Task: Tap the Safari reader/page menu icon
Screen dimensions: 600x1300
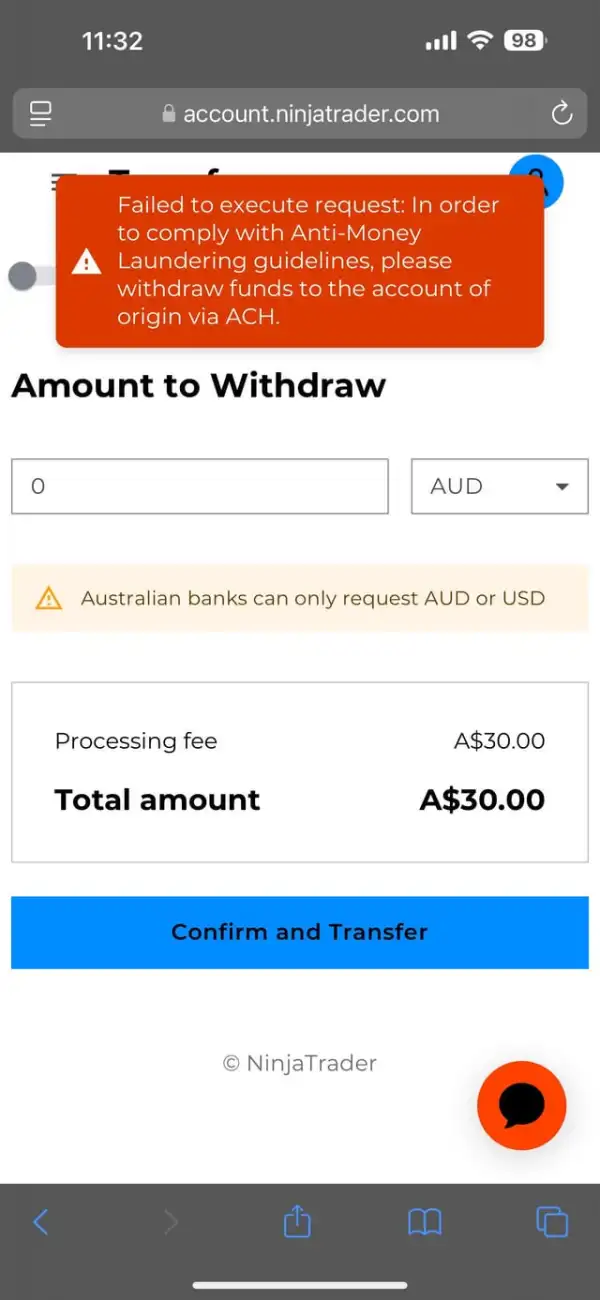Action: [x=41, y=113]
